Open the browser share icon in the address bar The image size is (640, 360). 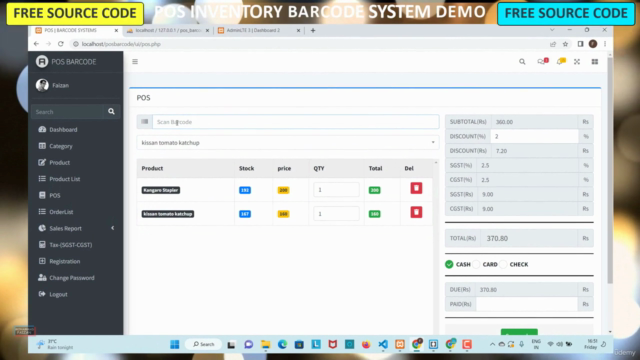click(553, 44)
